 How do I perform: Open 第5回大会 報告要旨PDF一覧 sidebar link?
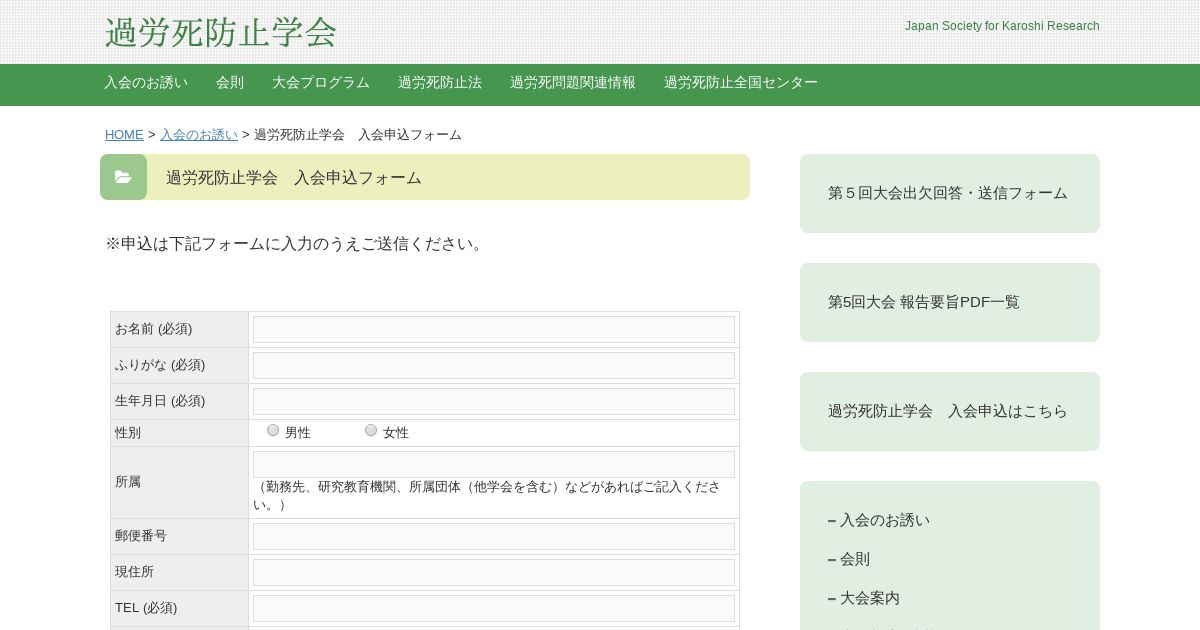tap(950, 302)
